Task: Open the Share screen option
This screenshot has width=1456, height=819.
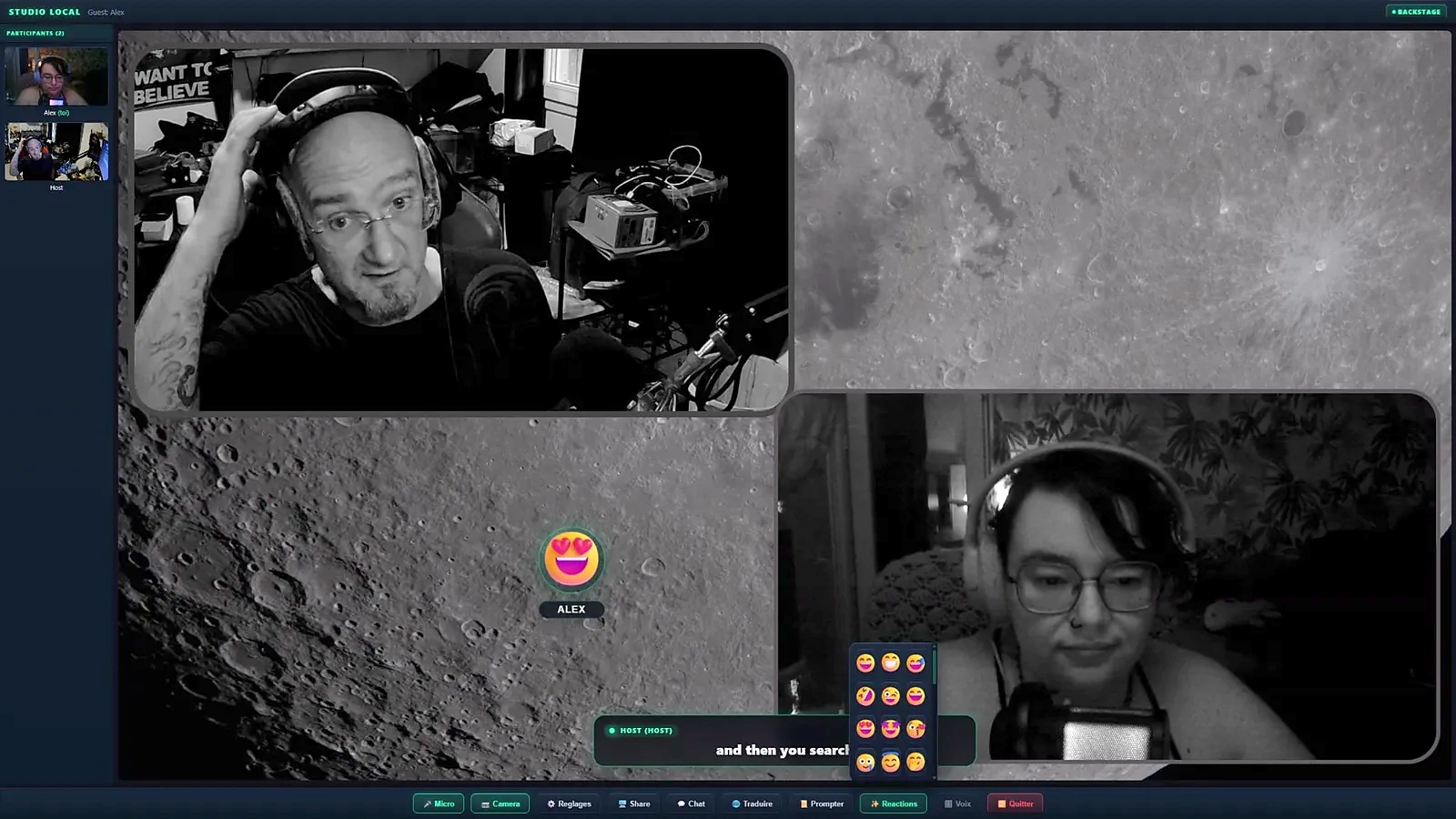Action: (634, 804)
